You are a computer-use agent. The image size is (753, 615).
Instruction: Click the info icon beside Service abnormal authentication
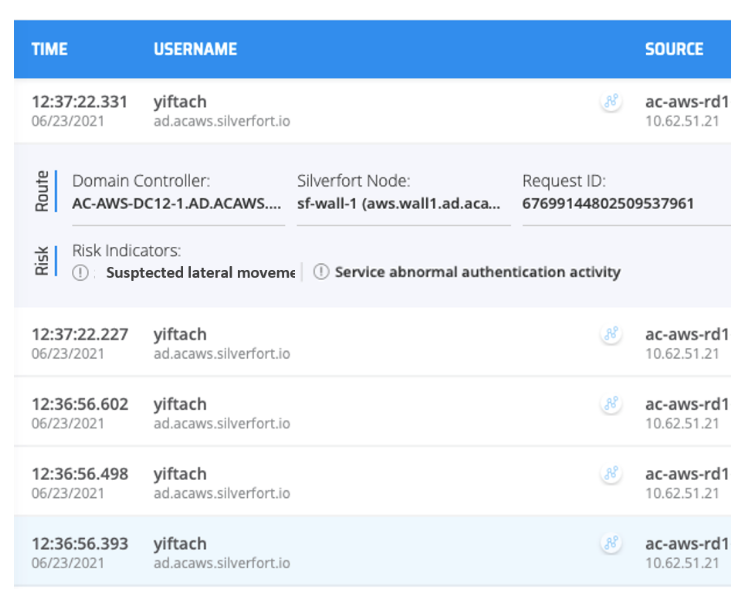point(321,272)
